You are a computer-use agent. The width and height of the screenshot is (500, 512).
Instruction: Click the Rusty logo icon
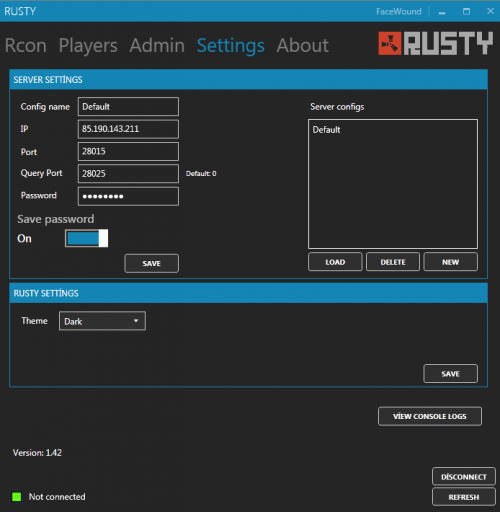[390, 43]
